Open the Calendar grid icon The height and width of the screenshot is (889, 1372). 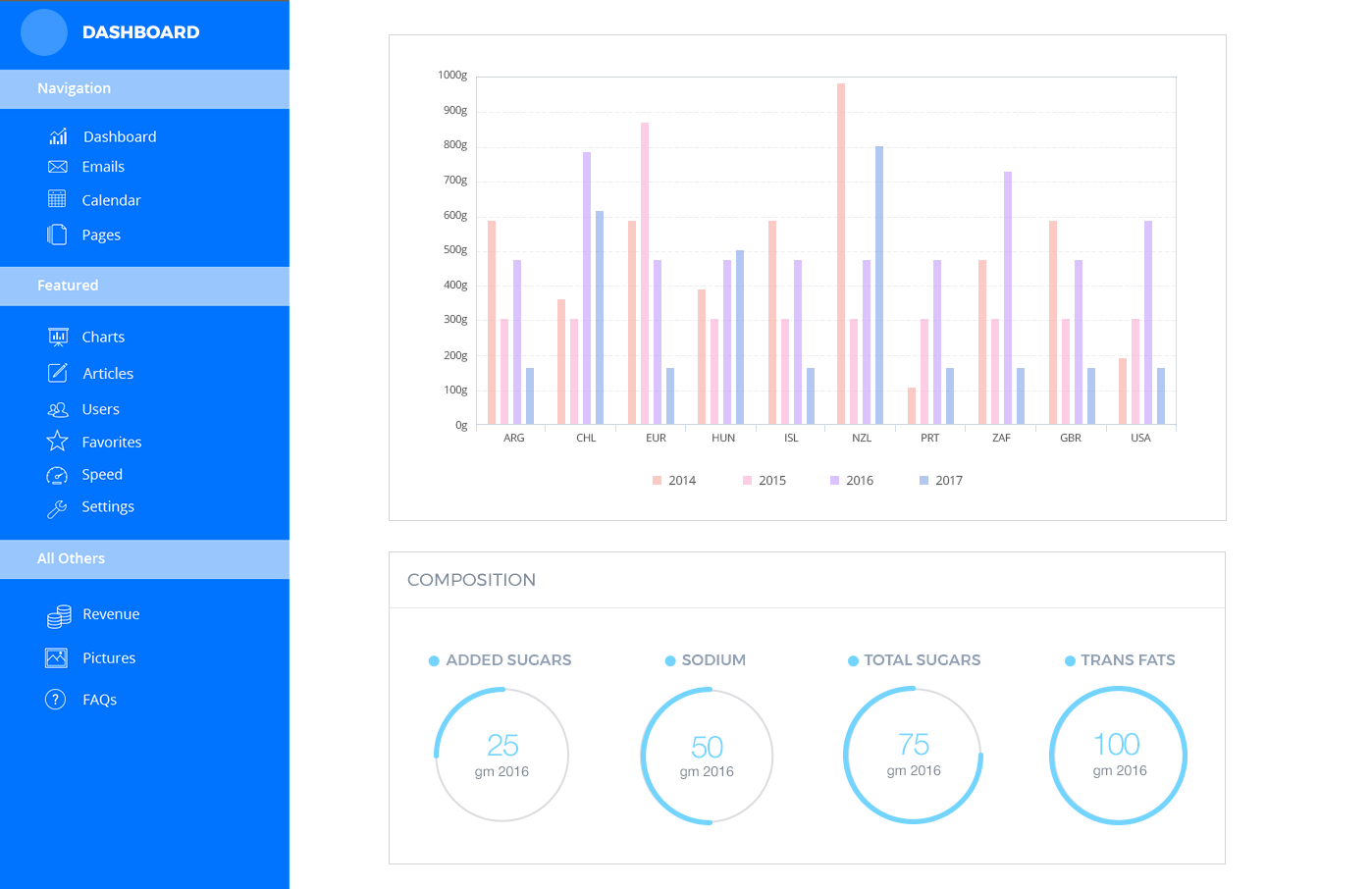57,199
